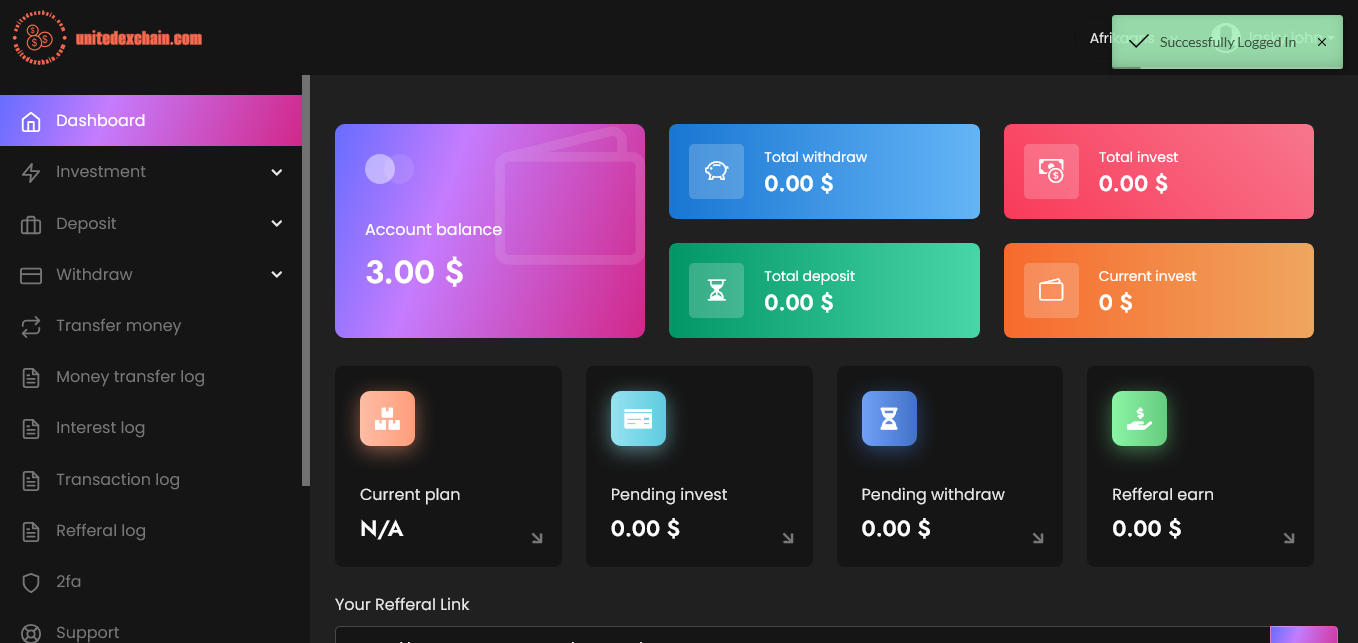This screenshot has height=643, width=1358.
Task: Click the unitedexchain.com logo
Action: pyautogui.click(x=107, y=39)
